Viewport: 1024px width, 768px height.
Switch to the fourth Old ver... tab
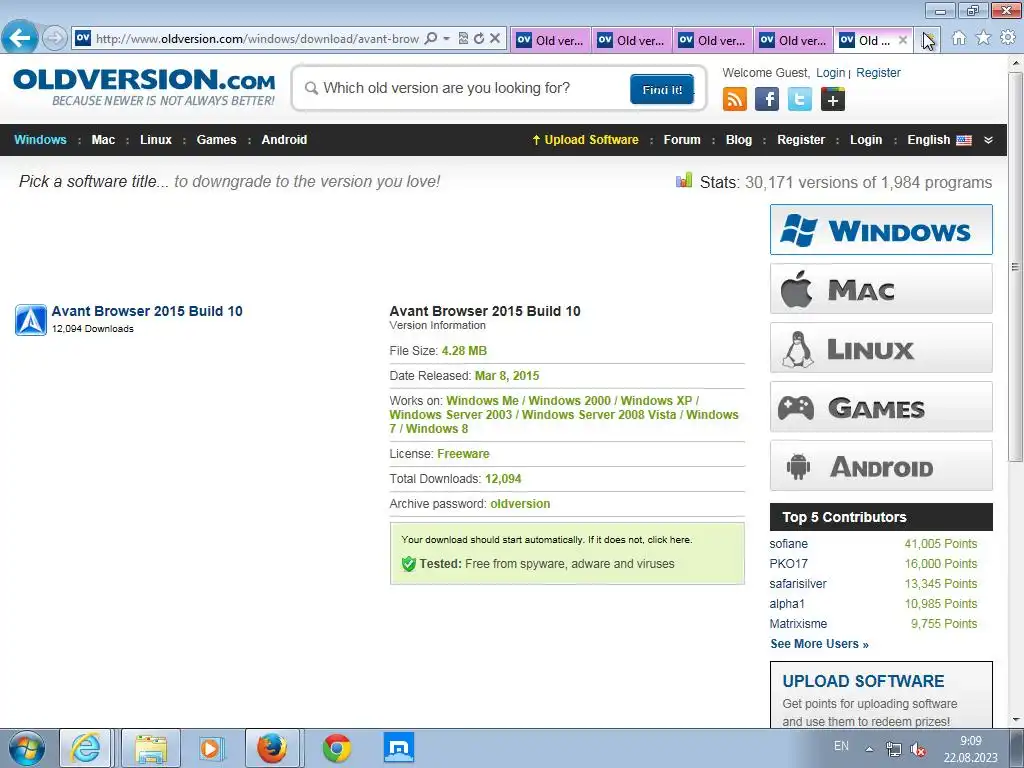793,40
